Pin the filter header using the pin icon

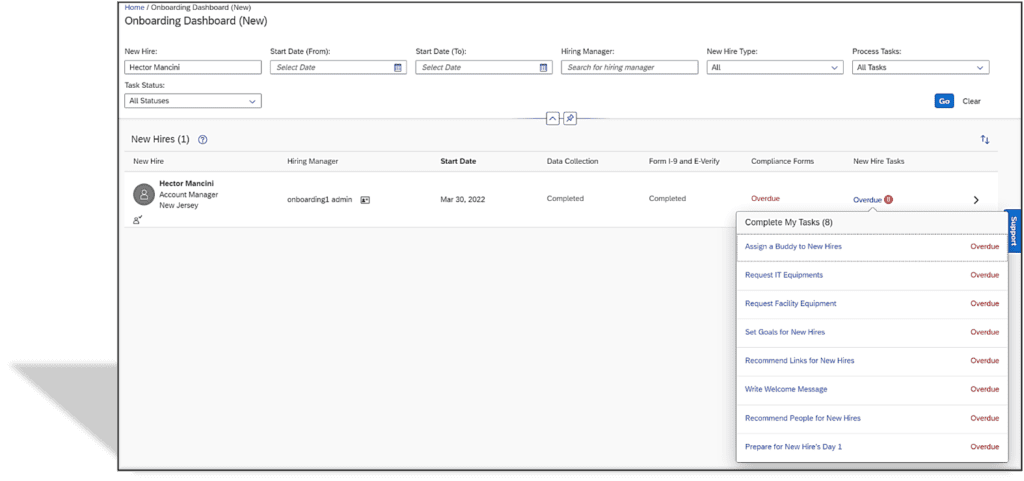(x=569, y=119)
